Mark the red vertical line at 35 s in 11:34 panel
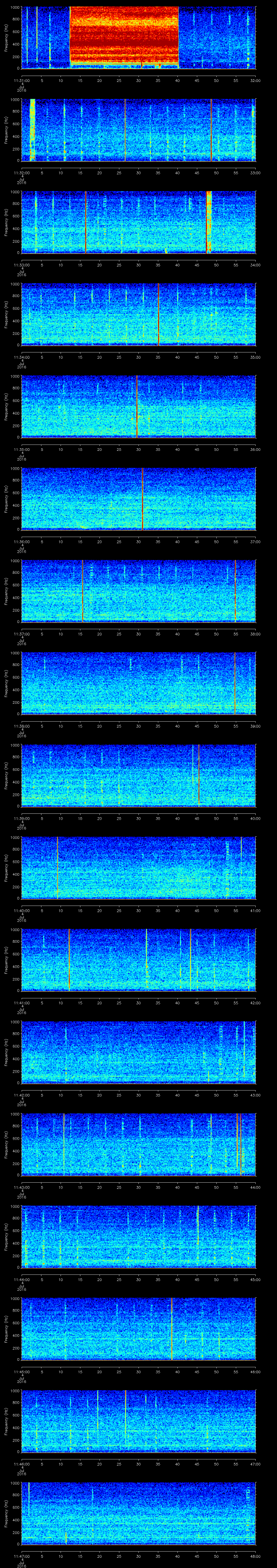The width and height of the screenshot is (277, 1568). click(158, 315)
